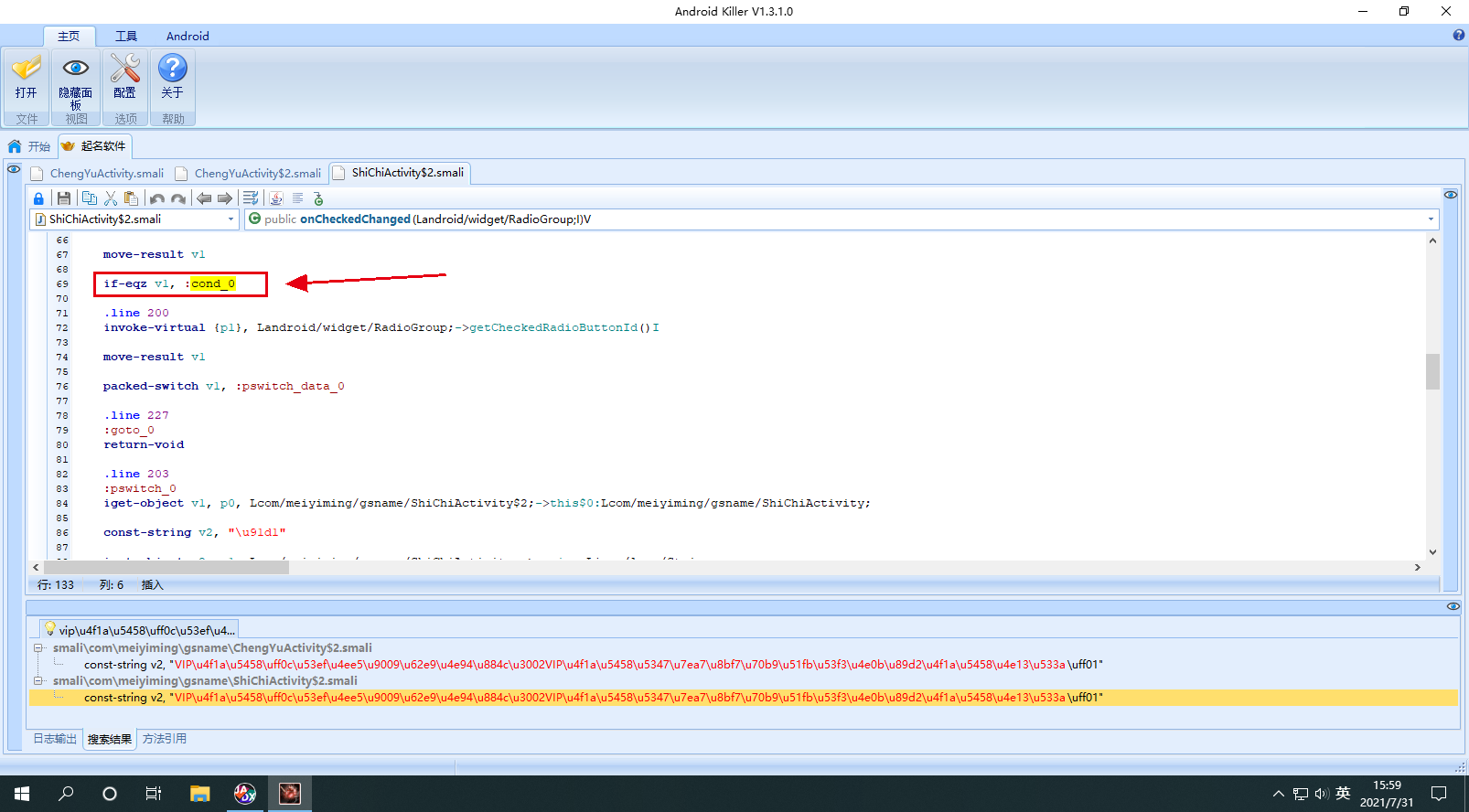The image size is (1469, 812).
Task: Save file with the floppy disk icon
Action: 63,198
